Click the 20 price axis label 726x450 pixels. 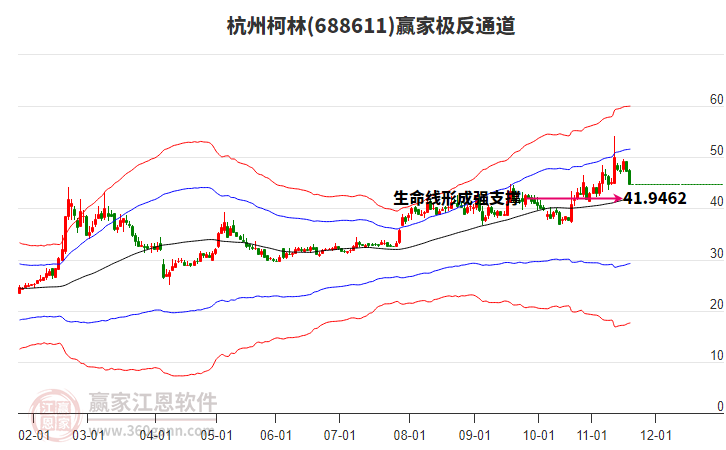coord(716,305)
